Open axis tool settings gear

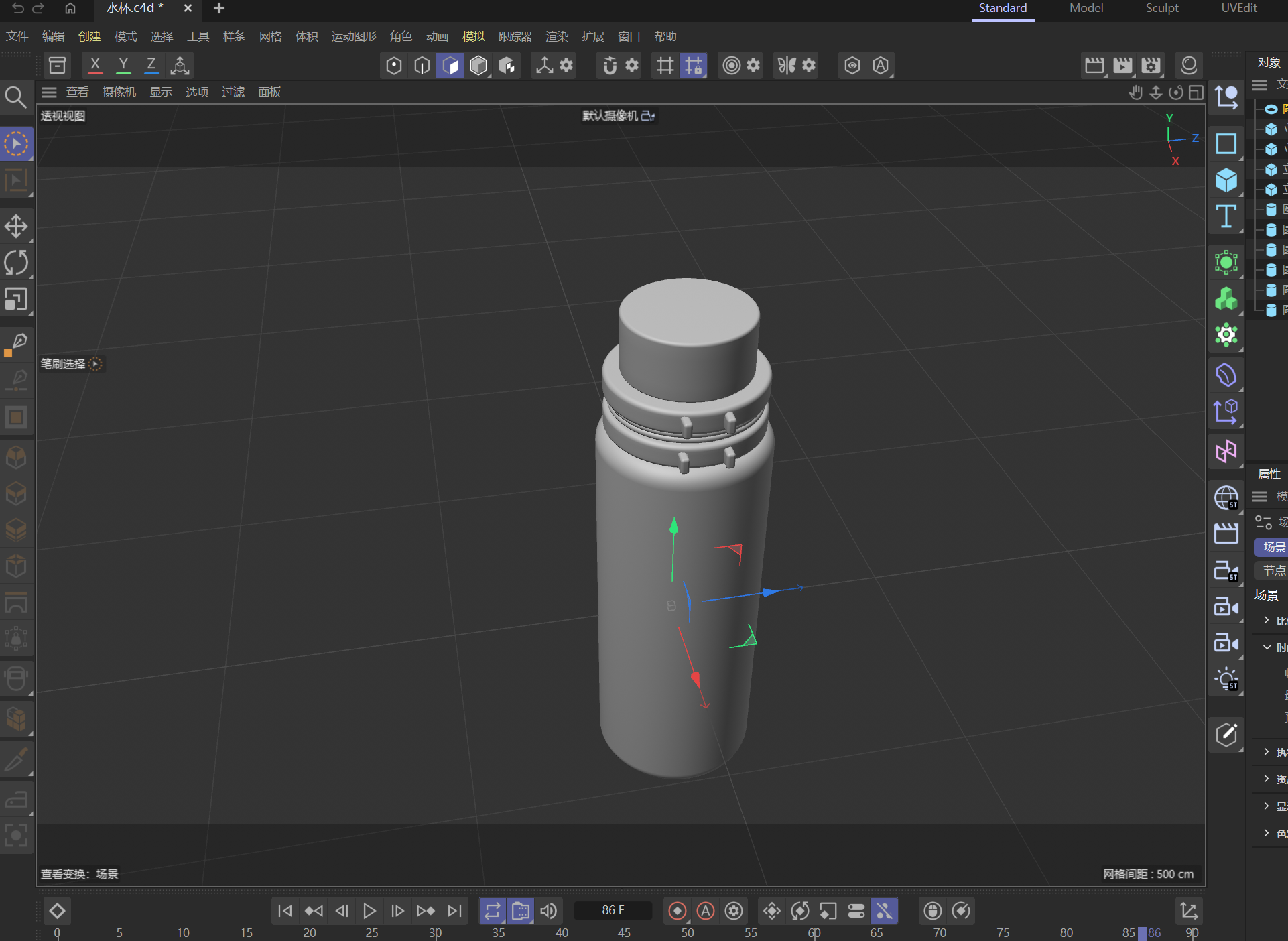566,65
